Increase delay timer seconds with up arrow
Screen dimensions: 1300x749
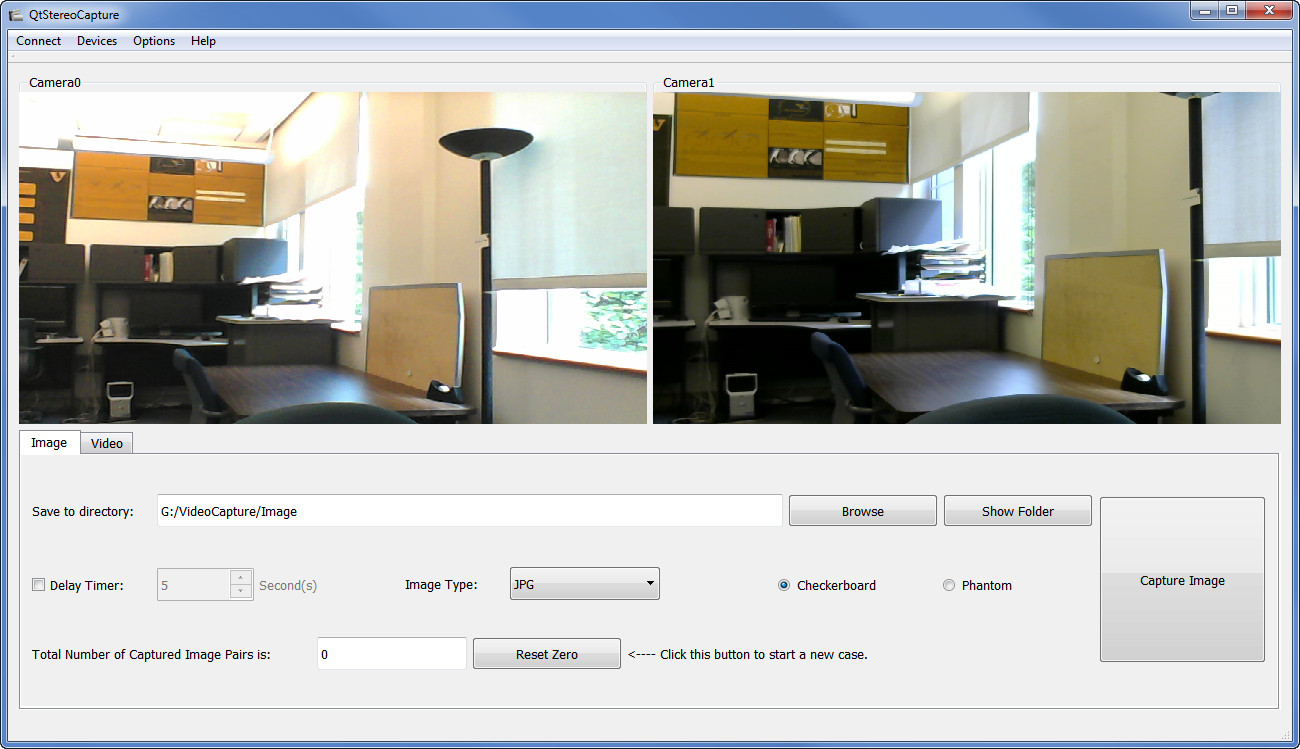point(241,577)
